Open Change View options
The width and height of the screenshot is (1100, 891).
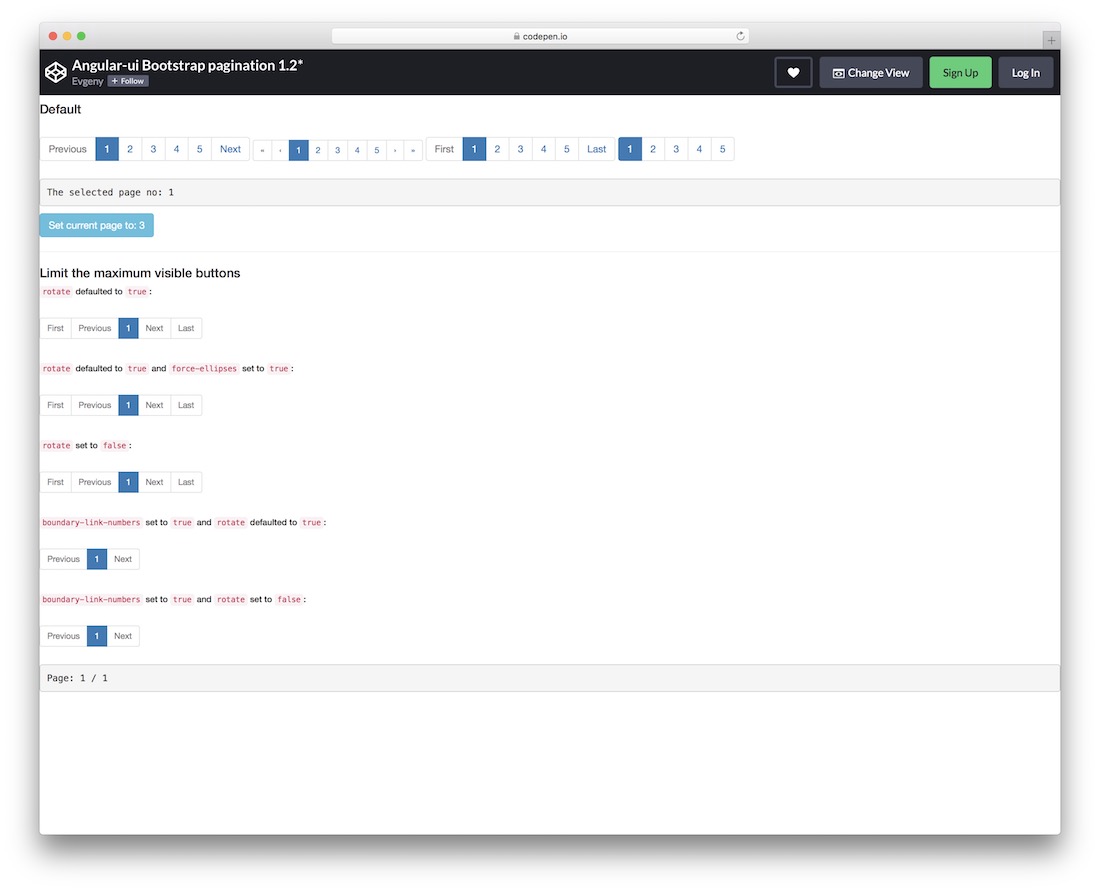[x=870, y=72]
